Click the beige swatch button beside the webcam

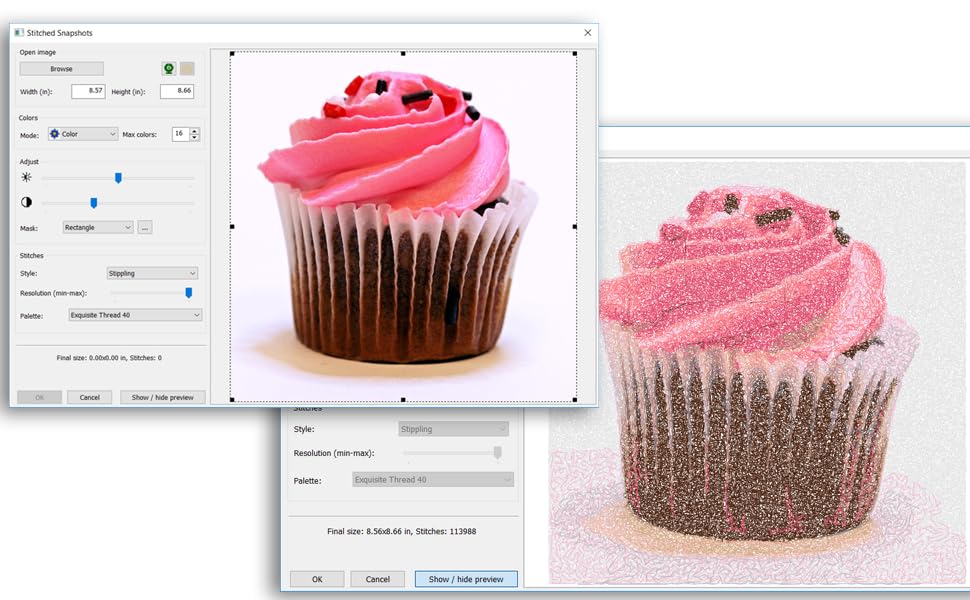click(187, 69)
